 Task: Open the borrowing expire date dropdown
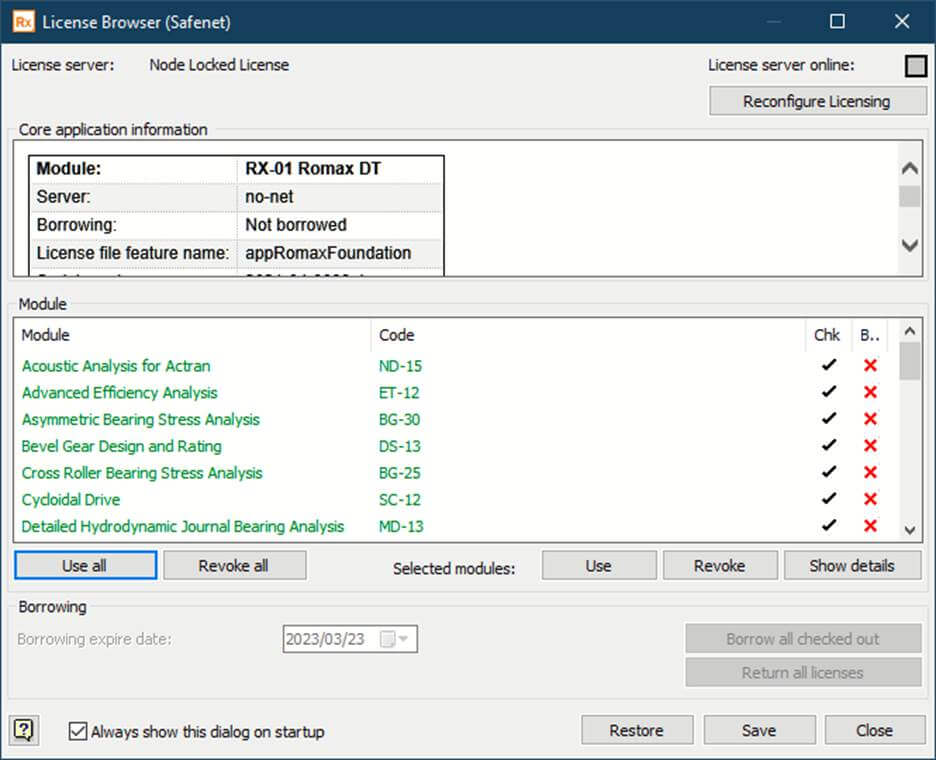tap(405, 639)
